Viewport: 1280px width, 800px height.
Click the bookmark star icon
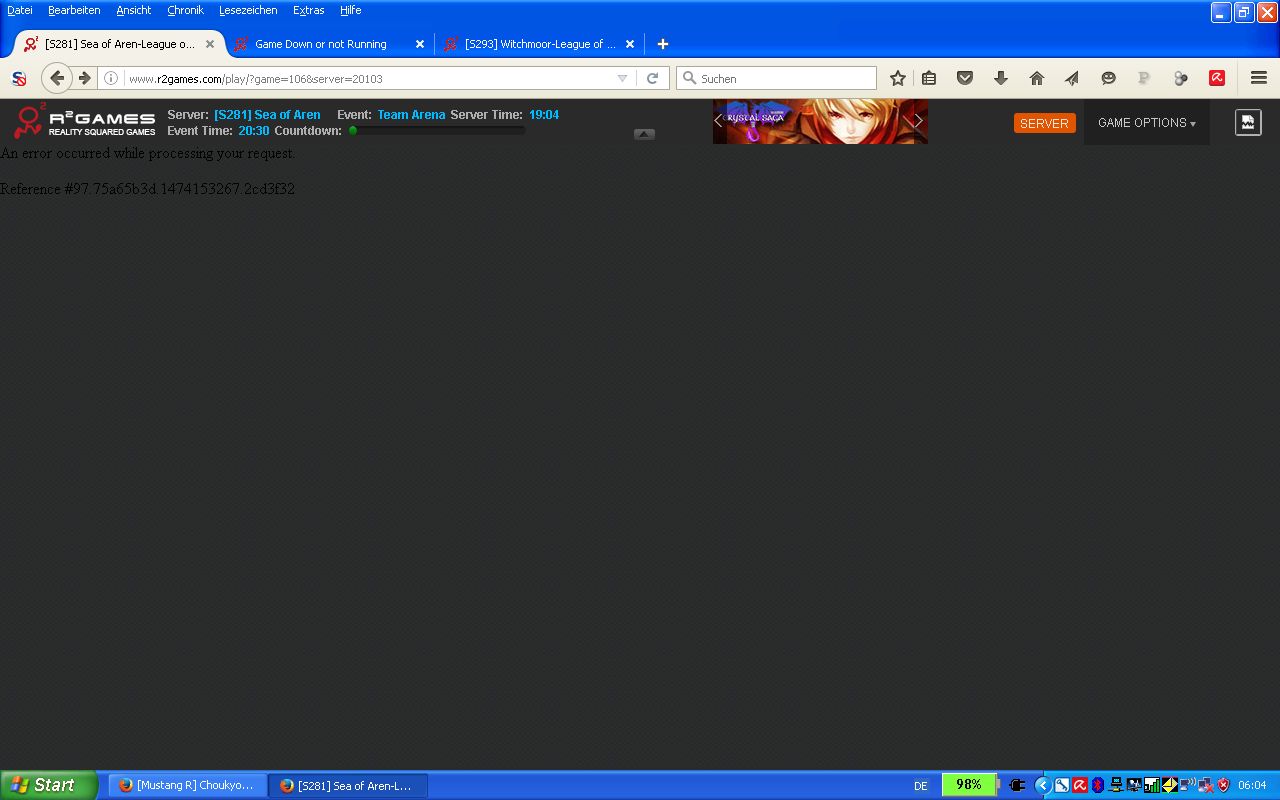click(898, 78)
